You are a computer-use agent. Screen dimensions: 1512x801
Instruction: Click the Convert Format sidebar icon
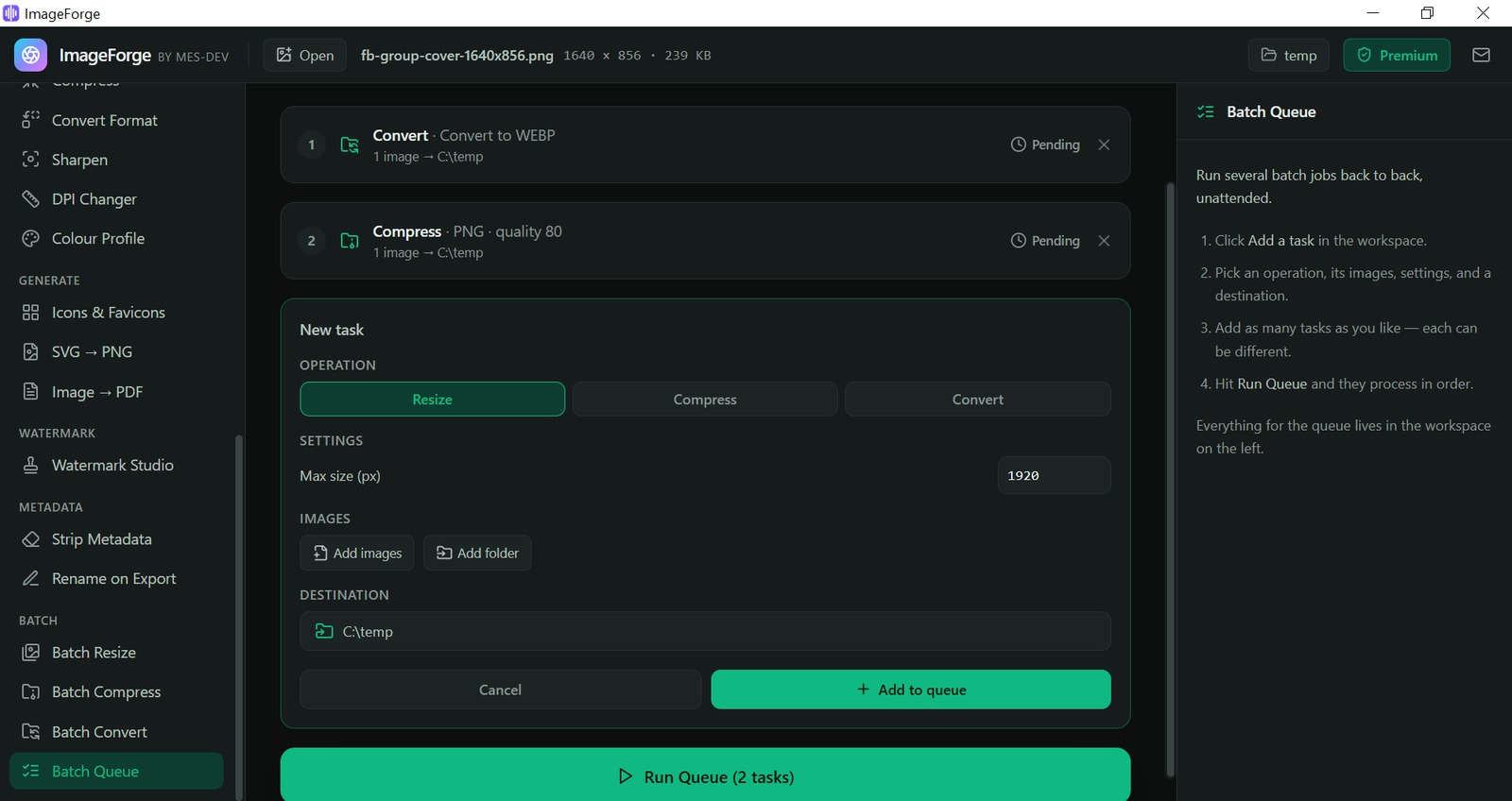[x=31, y=120]
